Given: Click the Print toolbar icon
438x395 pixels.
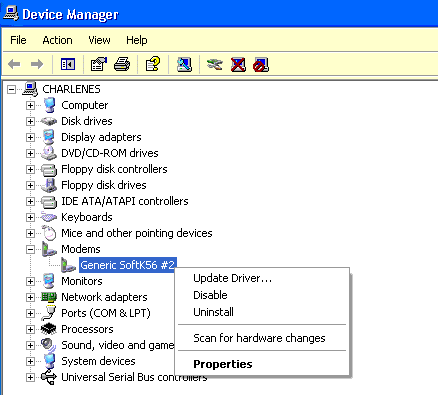Looking at the screenshot, I should [x=122, y=64].
